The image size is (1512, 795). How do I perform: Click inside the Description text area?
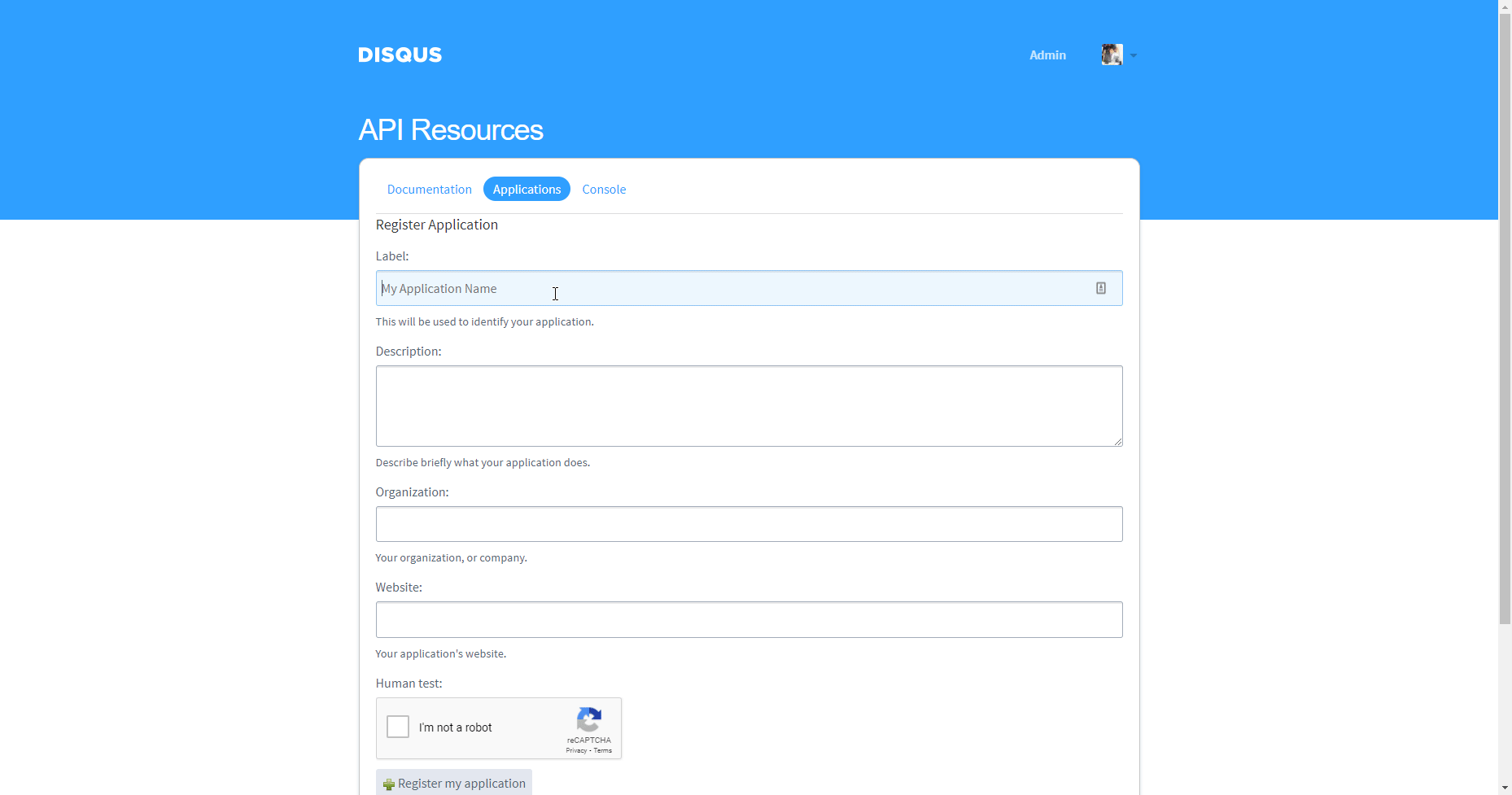(748, 405)
